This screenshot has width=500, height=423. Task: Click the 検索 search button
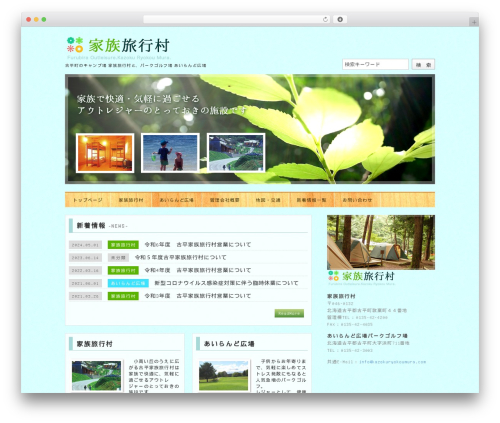coord(423,64)
